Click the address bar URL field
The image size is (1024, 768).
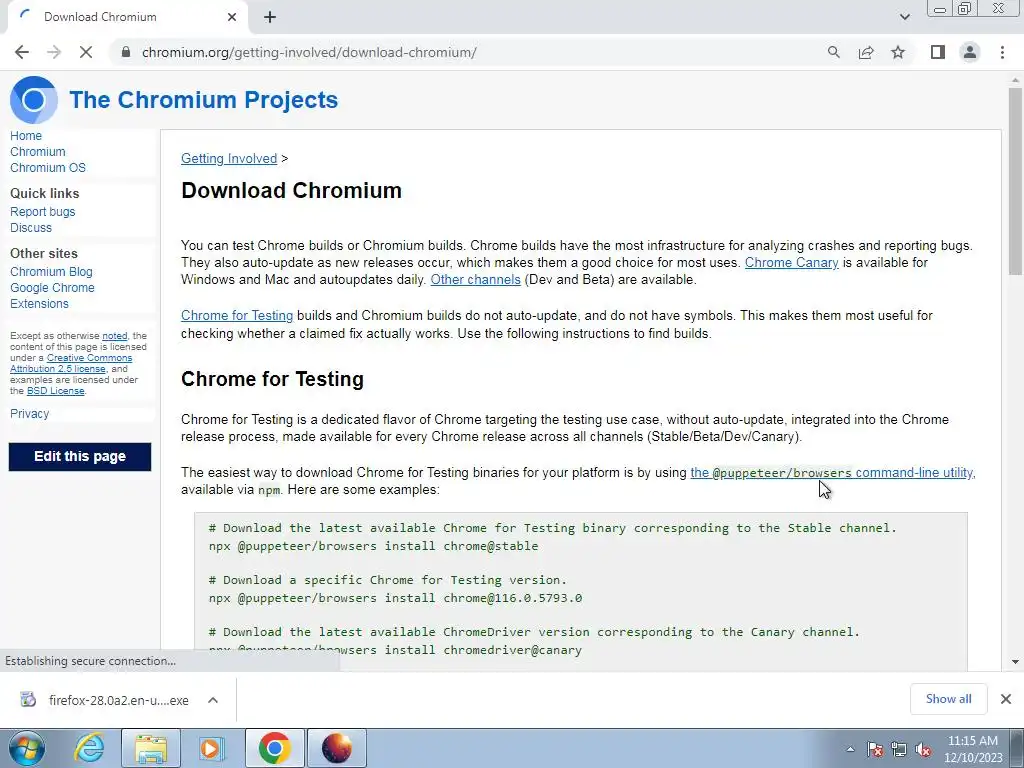(x=470, y=52)
